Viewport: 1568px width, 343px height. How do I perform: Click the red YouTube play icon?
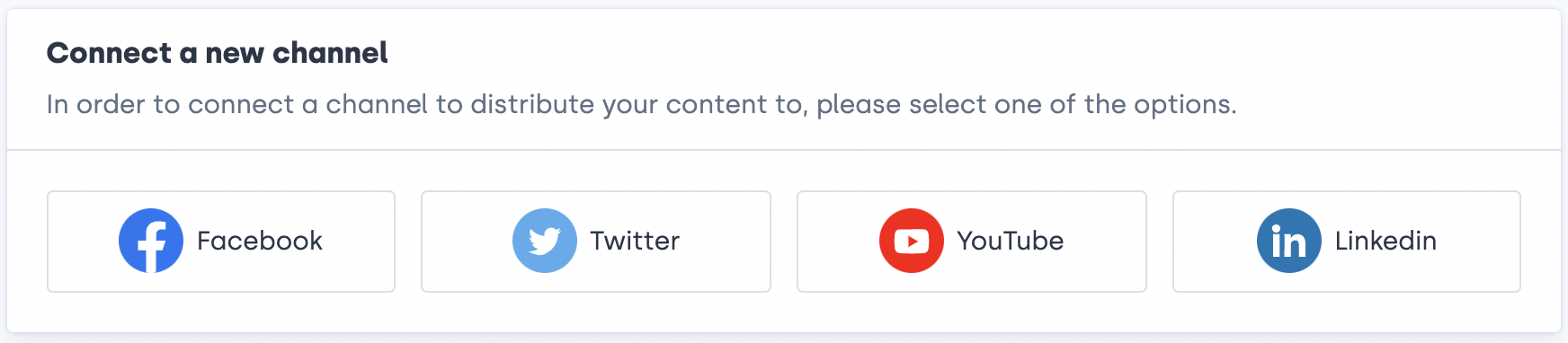tap(912, 241)
